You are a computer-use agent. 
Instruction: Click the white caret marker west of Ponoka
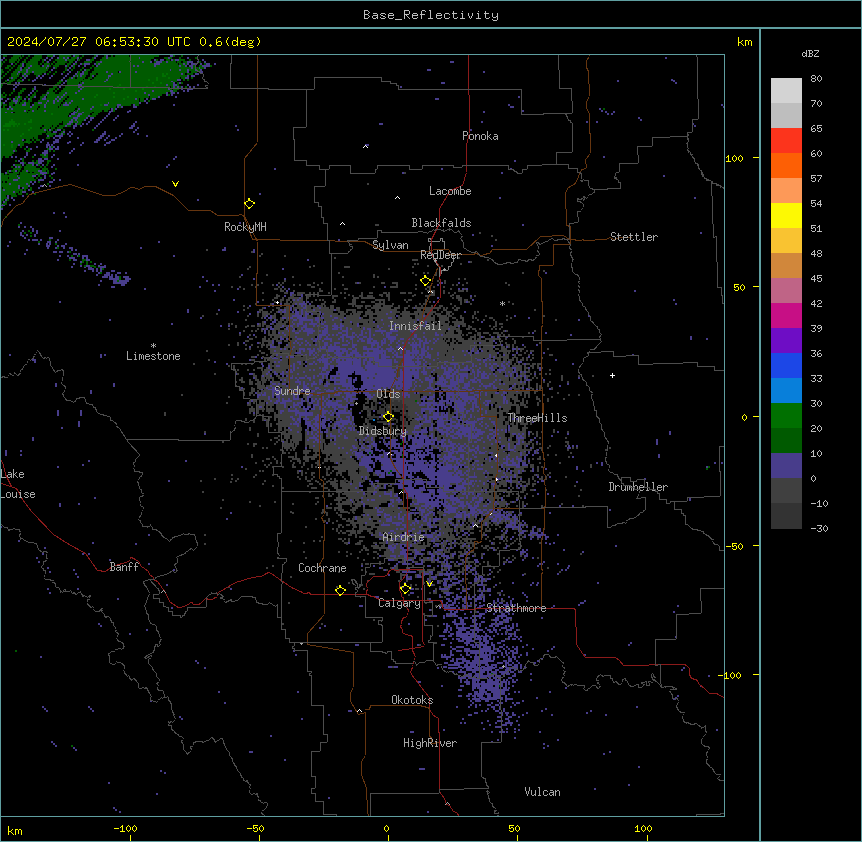(366, 146)
